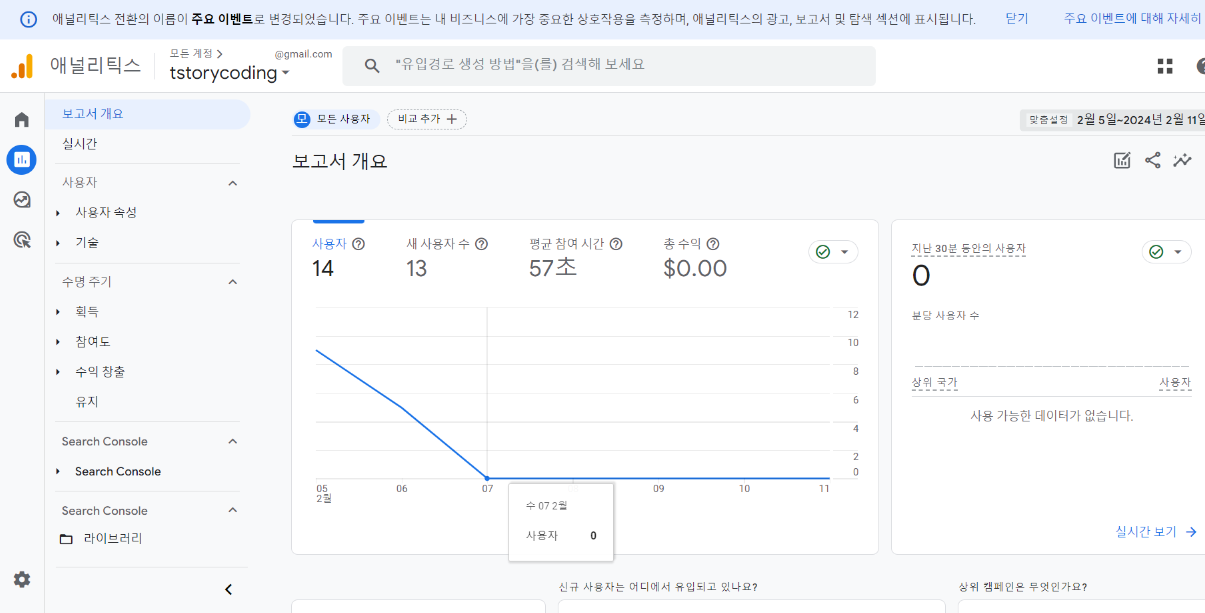Open Analytics Intelligence insights icon

point(1182,159)
